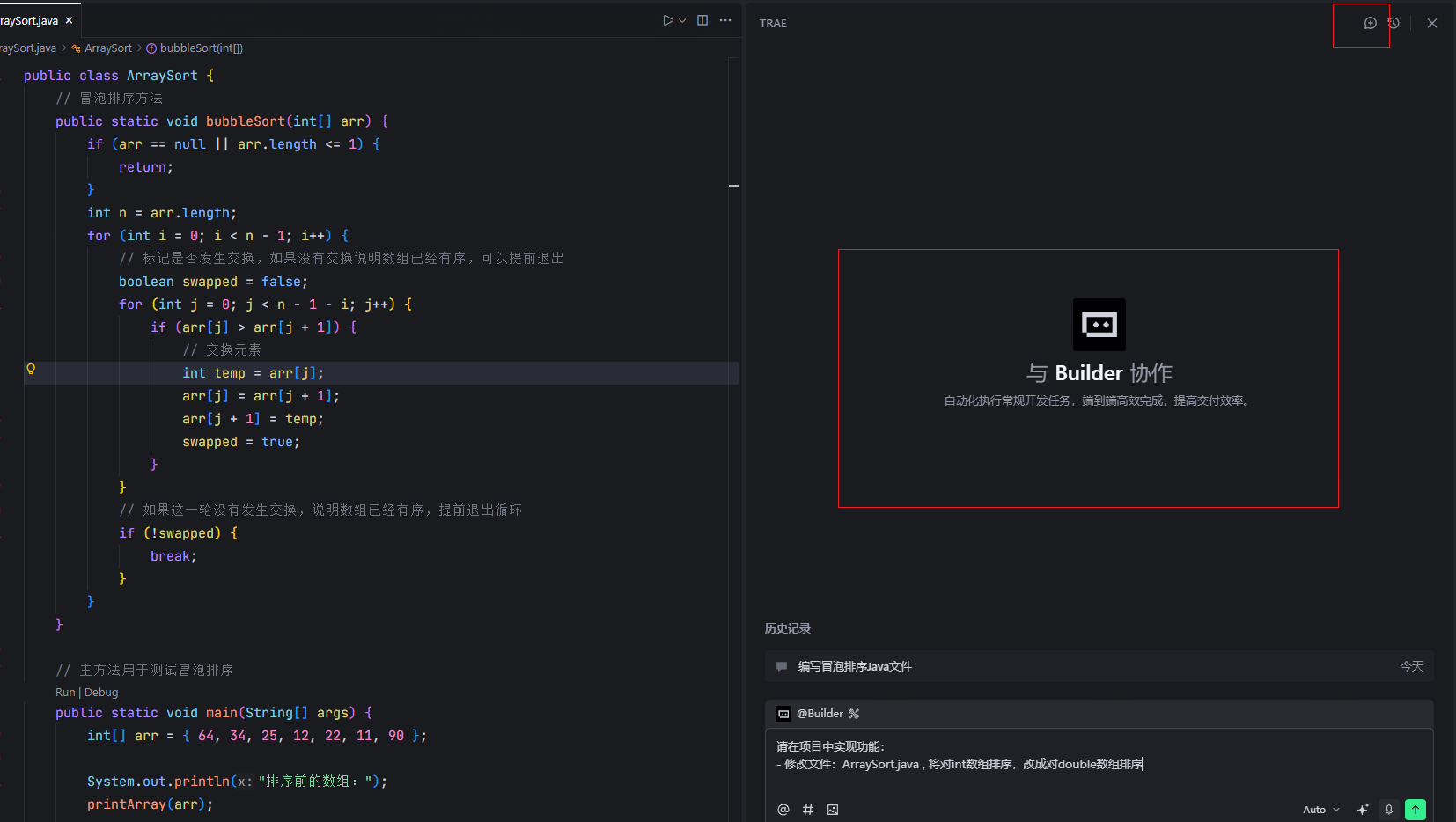Click the 'int n = arr.length;' line
This screenshot has height=822, width=1456.
click(162, 213)
